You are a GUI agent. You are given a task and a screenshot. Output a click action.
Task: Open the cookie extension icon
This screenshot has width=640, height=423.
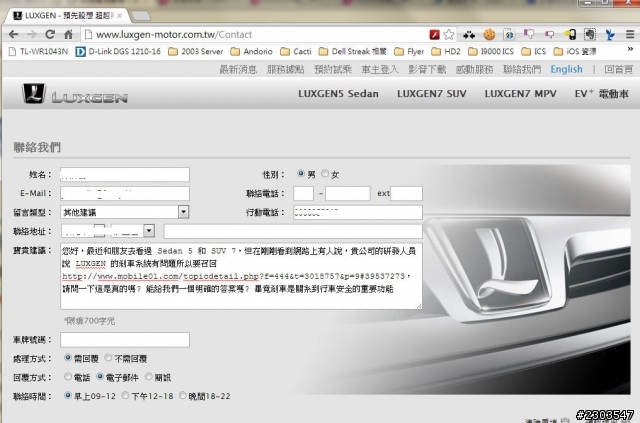pyautogui.click(x=489, y=35)
